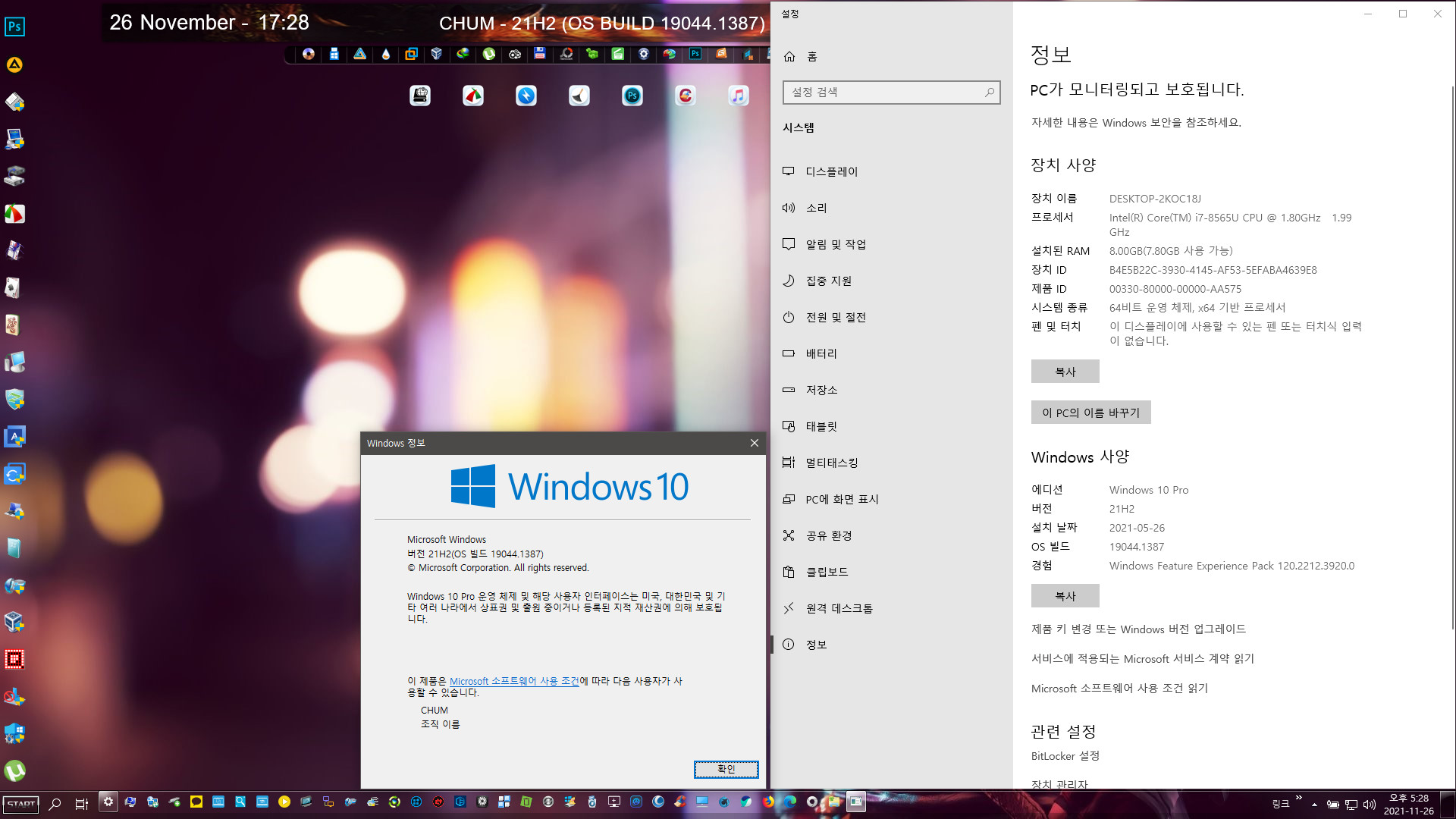Open Firefox from the taskbar
This screenshot has width=1456, height=819.
[x=768, y=802]
